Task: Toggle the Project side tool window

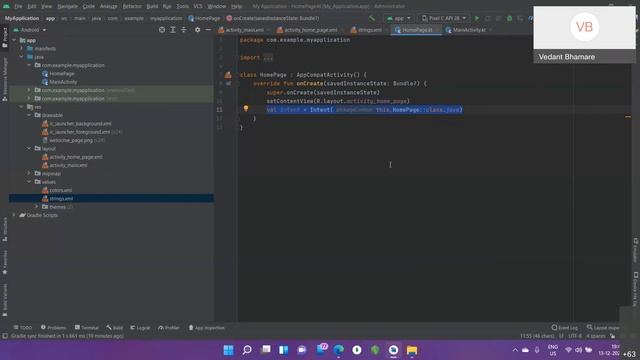Action: coord(5,38)
